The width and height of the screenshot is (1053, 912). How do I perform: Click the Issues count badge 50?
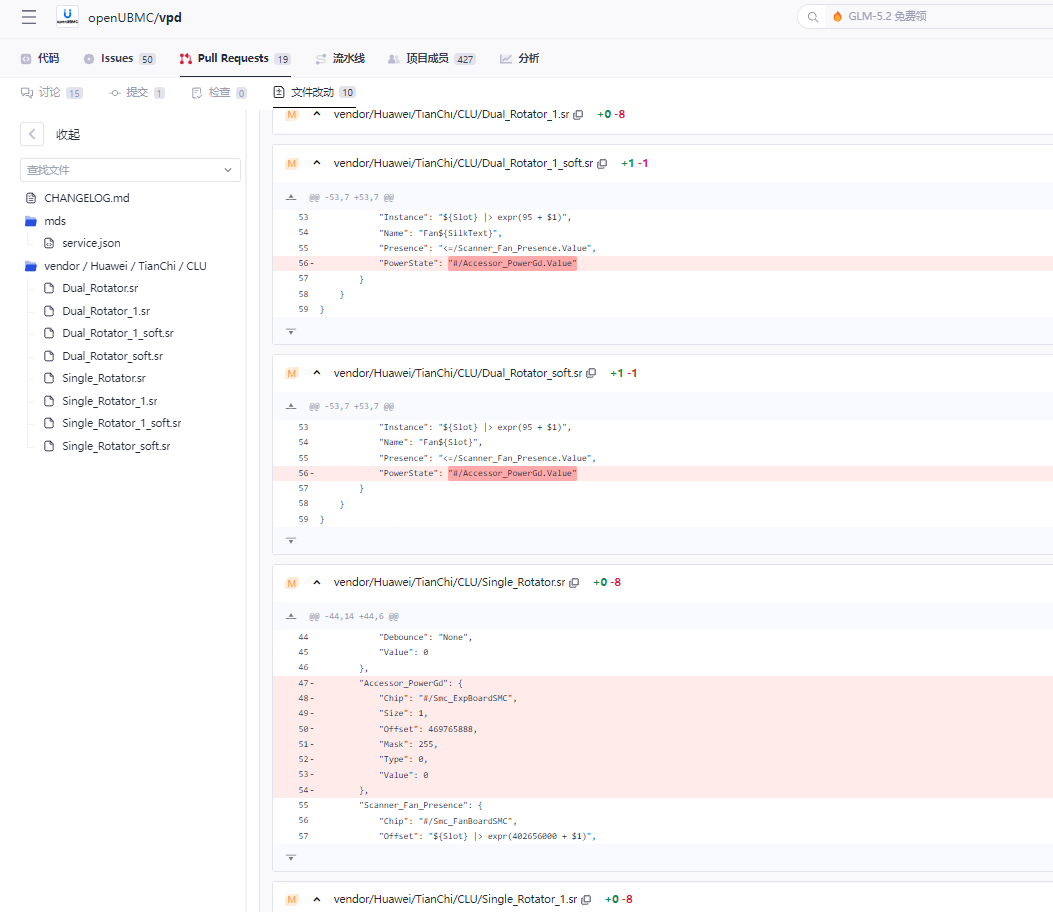click(147, 59)
